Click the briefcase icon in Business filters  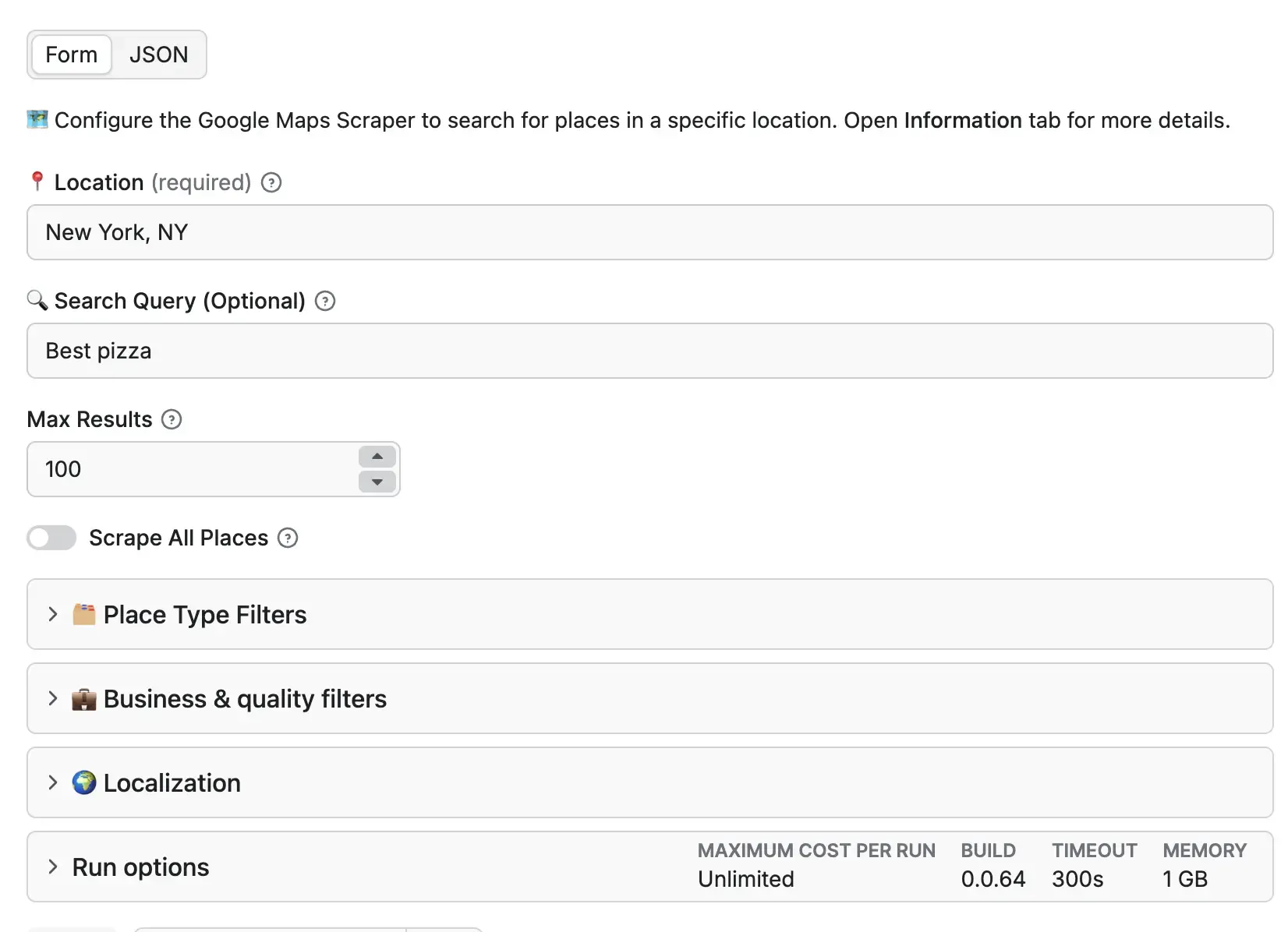pos(84,699)
